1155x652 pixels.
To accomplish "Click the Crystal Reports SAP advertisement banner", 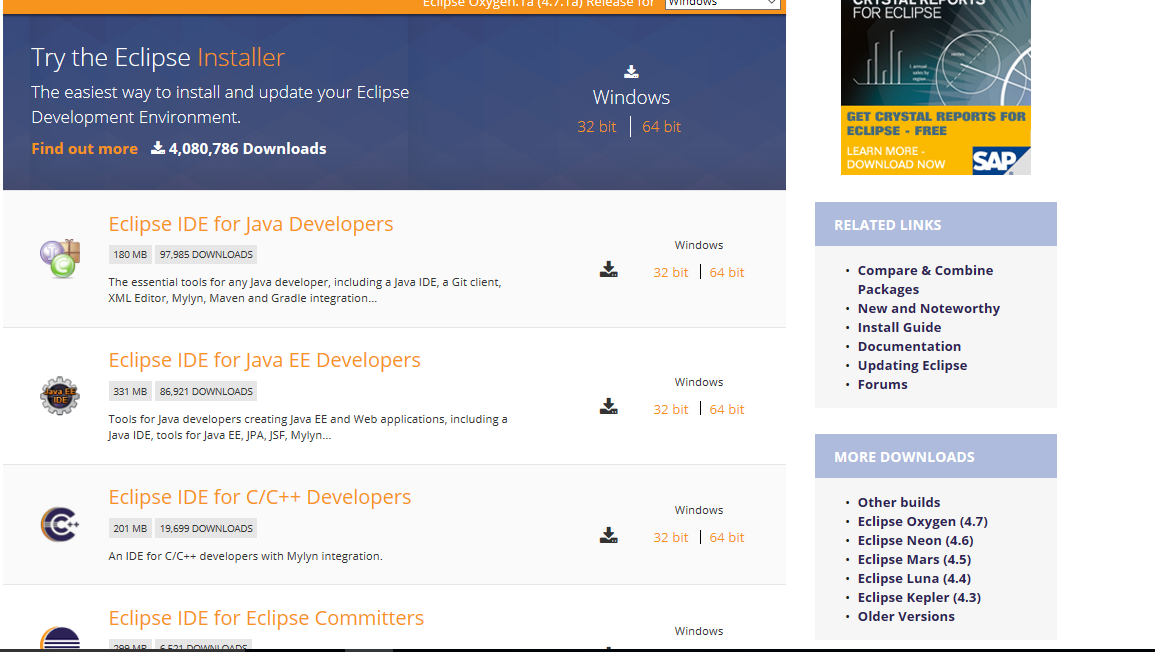I will click(935, 87).
